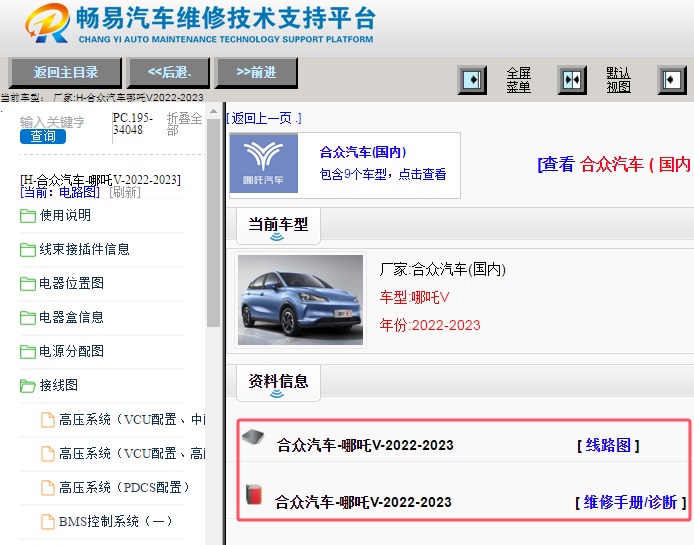Viewport: 694px width, 545px height.
Task: Open 高压系统（PDCS配置） document
Action: (124, 487)
